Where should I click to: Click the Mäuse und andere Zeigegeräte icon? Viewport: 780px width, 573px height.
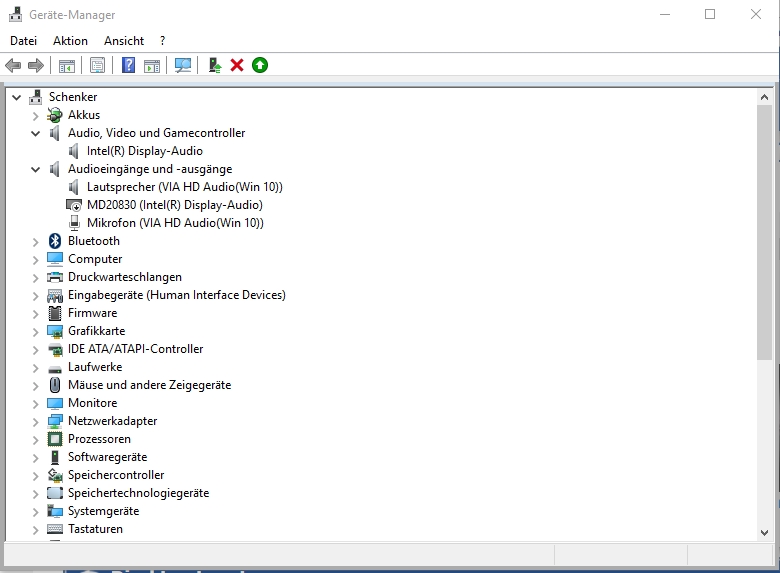pos(55,385)
